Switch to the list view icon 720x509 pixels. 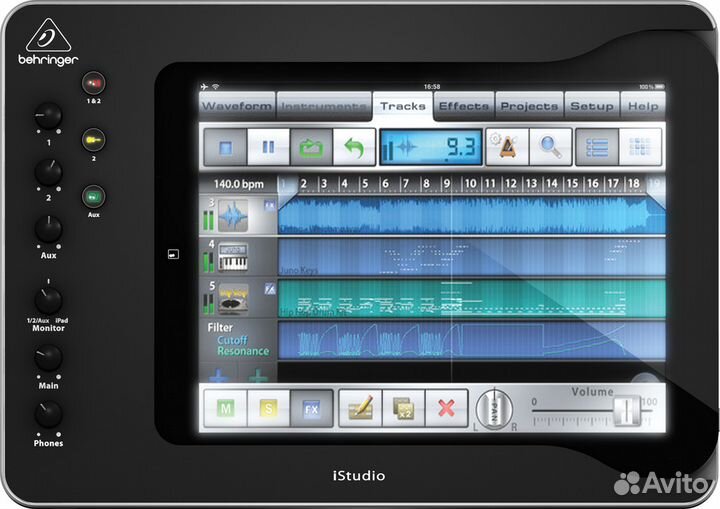point(598,147)
